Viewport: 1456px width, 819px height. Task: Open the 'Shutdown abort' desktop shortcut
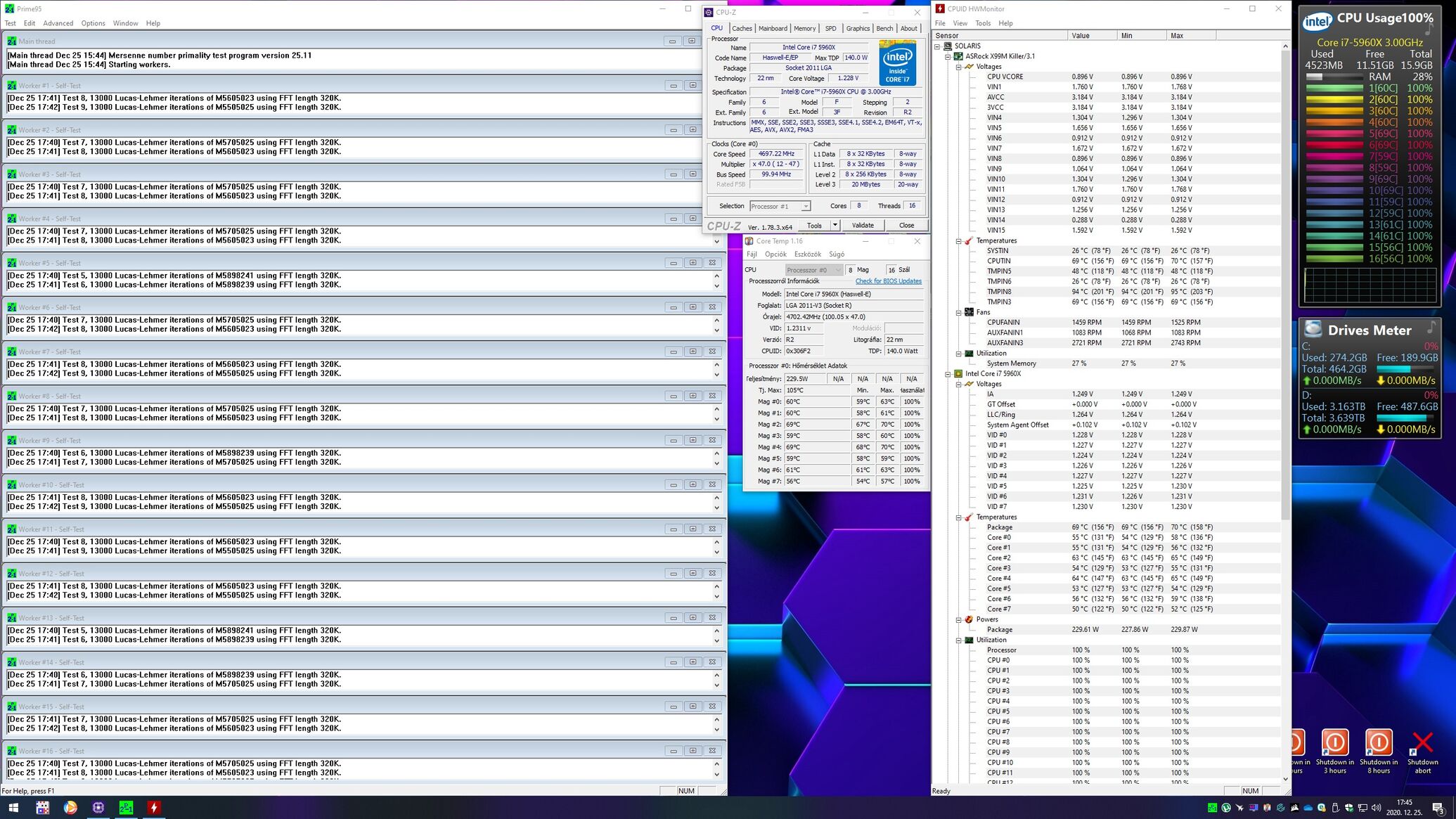[1422, 751]
